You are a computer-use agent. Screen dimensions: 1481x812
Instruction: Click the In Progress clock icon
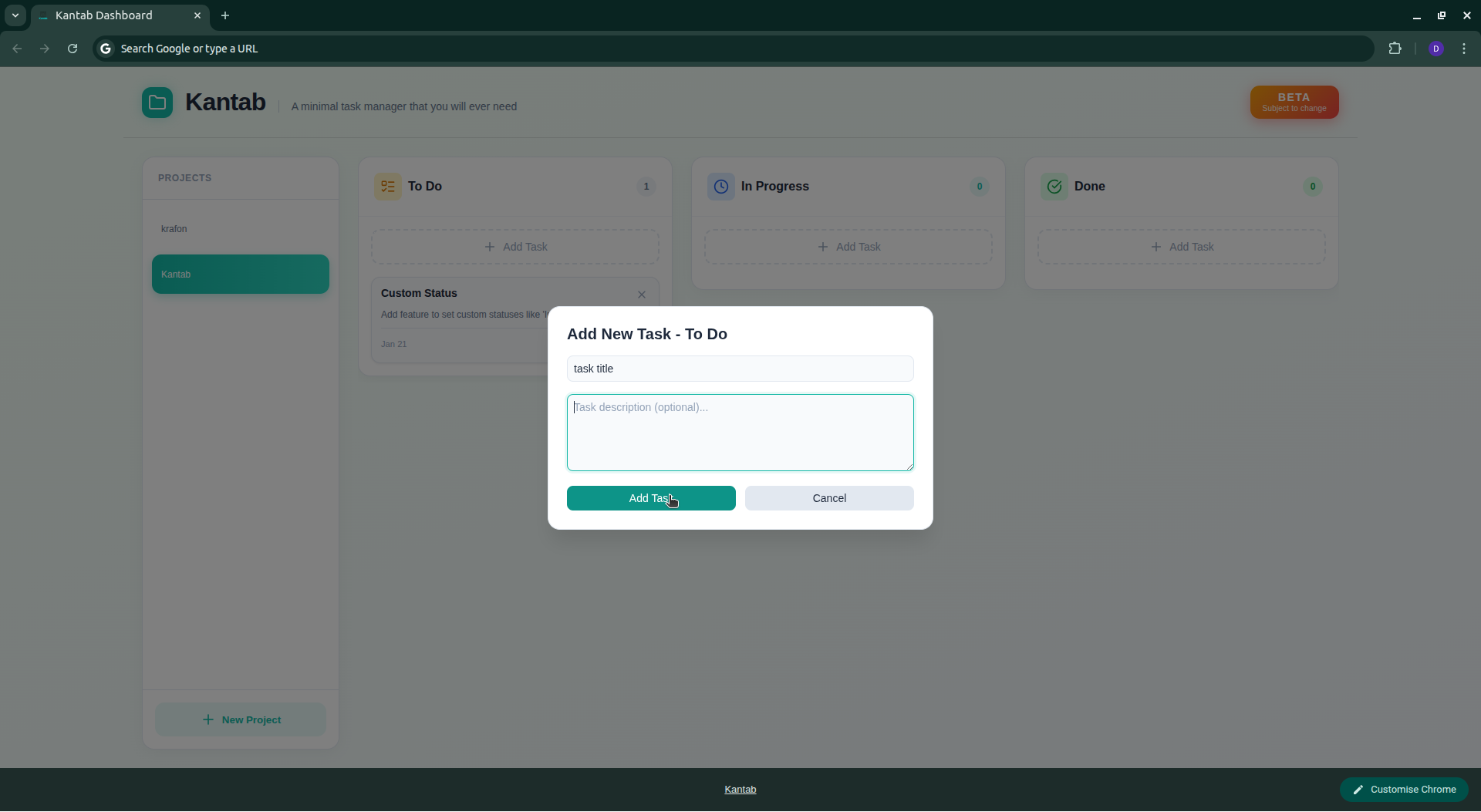720,186
